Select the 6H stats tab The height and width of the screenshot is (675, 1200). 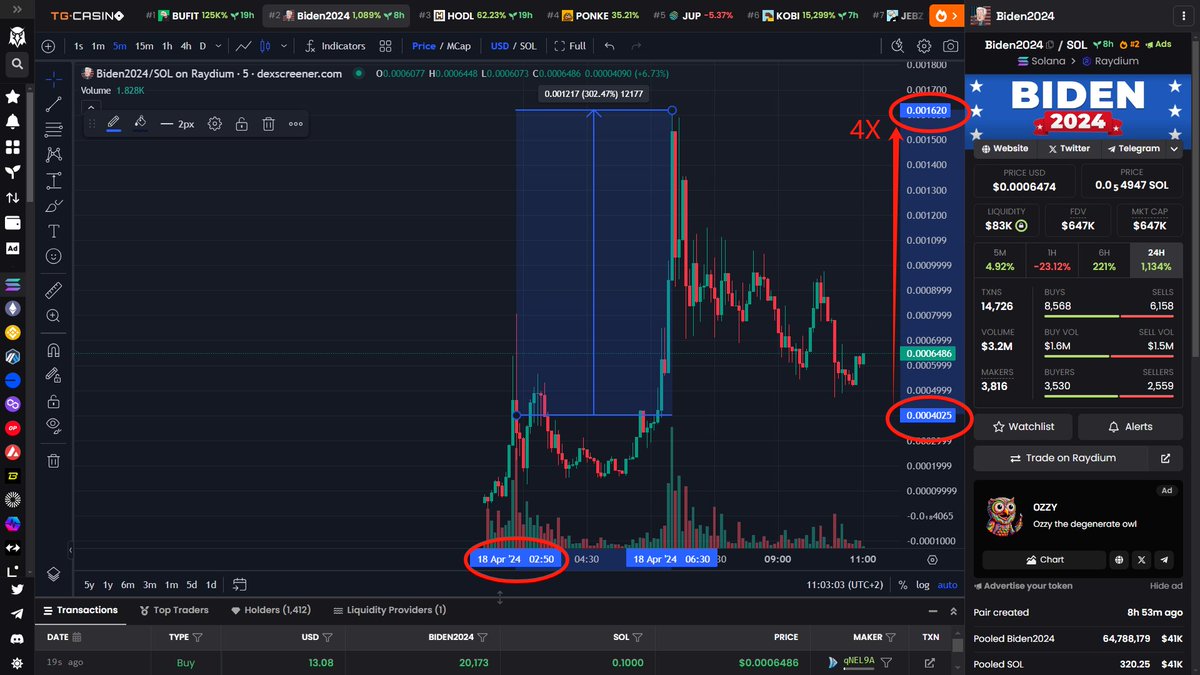(1104, 260)
